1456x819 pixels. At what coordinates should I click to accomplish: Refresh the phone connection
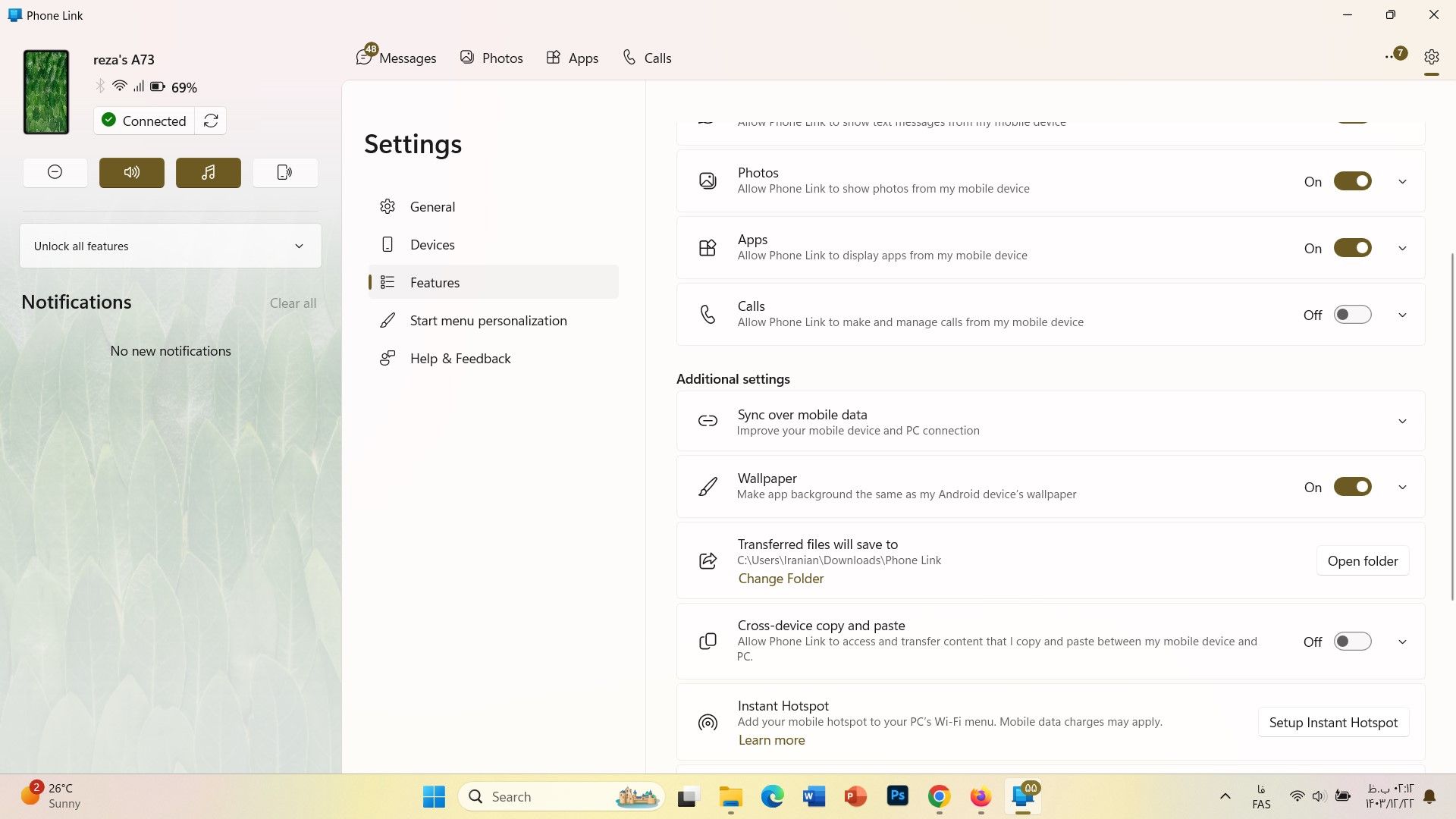(x=211, y=121)
